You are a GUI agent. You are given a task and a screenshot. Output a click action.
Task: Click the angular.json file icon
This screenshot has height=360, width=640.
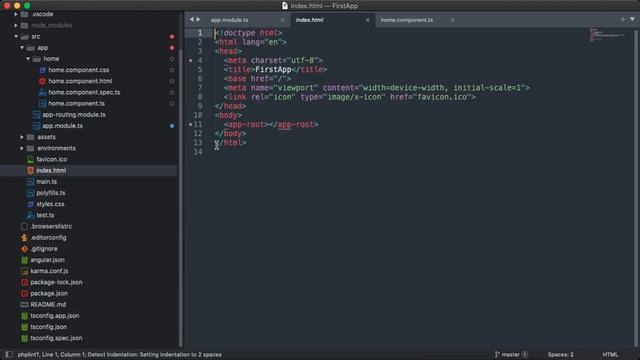[x=24, y=260]
